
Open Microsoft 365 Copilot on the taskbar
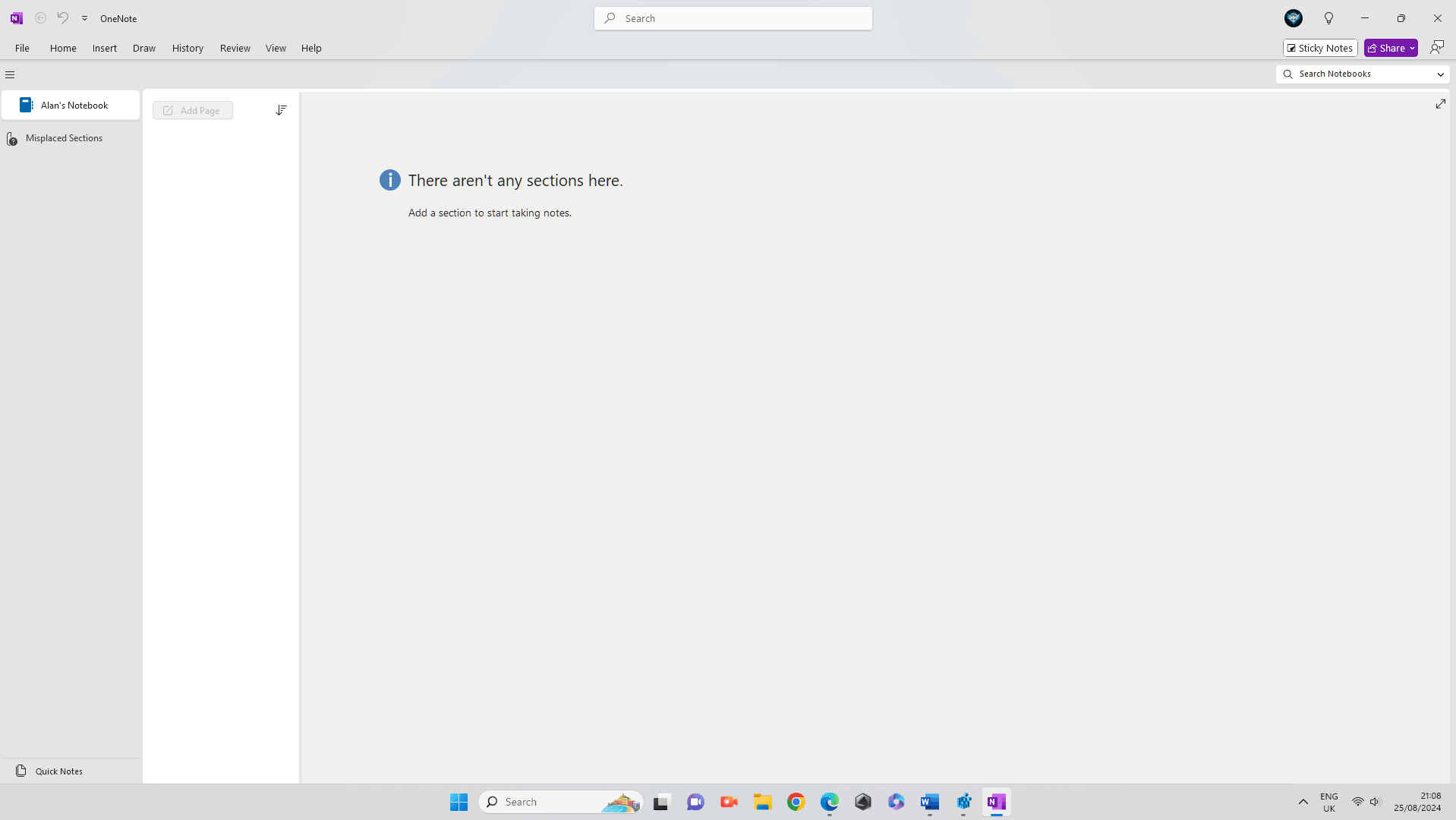pyautogui.click(x=897, y=803)
